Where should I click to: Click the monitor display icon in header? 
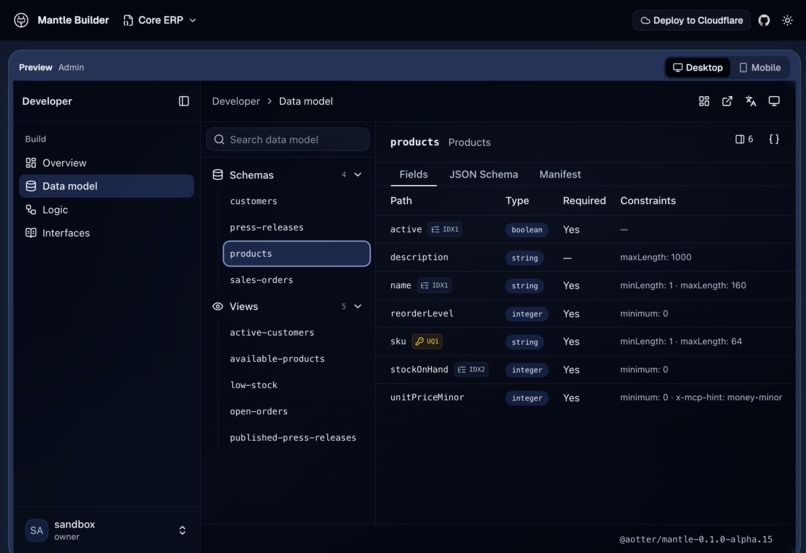tap(774, 101)
